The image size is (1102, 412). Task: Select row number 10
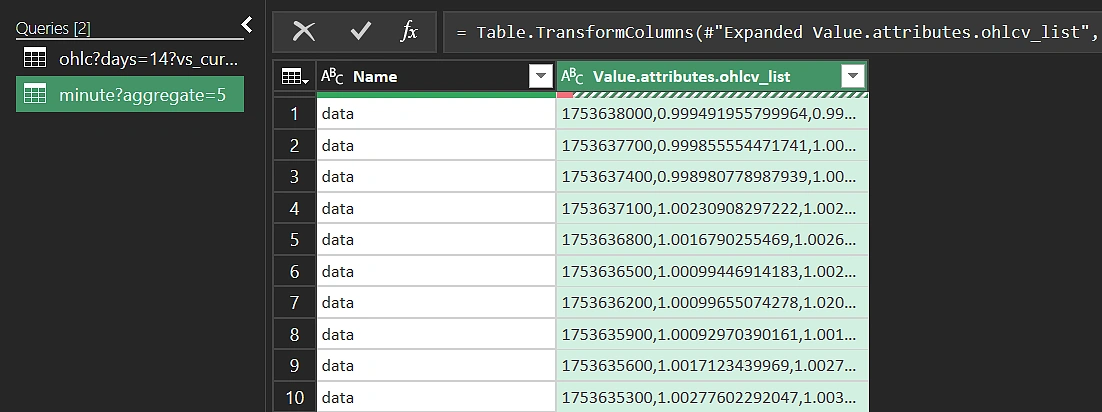coord(294,397)
